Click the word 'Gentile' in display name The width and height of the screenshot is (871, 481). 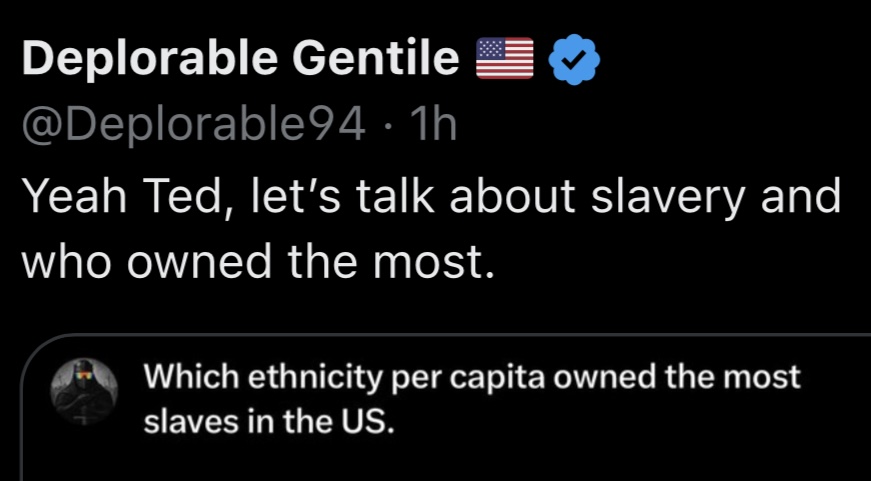click(x=376, y=58)
